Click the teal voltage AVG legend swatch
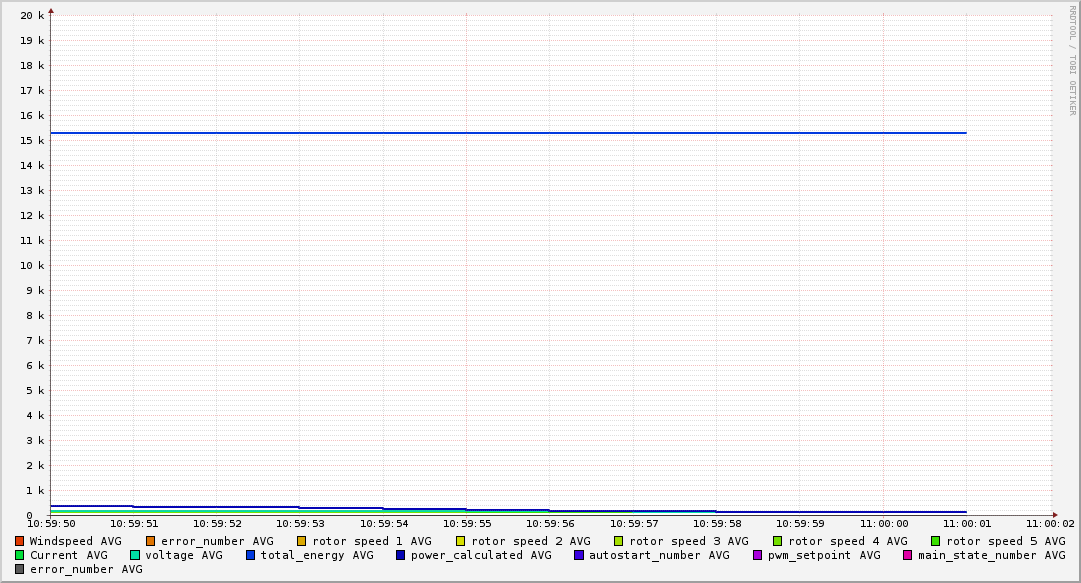The height and width of the screenshot is (583, 1081). coord(135,555)
